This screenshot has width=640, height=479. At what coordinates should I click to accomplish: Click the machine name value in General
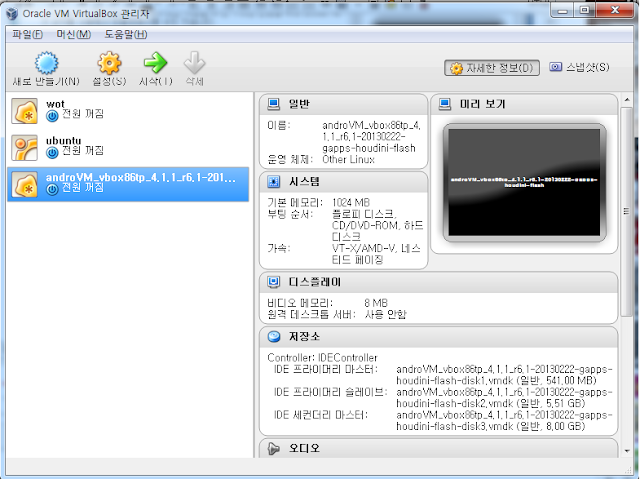point(371,137)
